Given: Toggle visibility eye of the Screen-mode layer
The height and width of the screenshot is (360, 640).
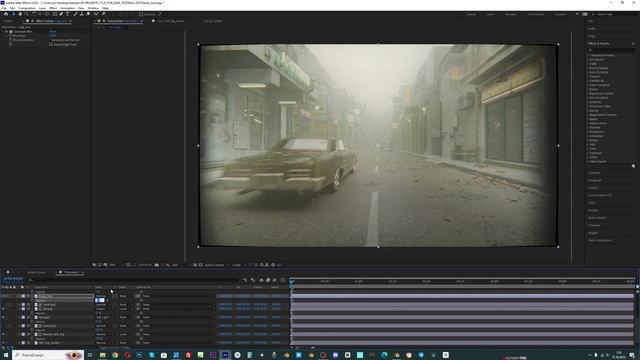Looking at the screenshot, I should tap(3, 309).
